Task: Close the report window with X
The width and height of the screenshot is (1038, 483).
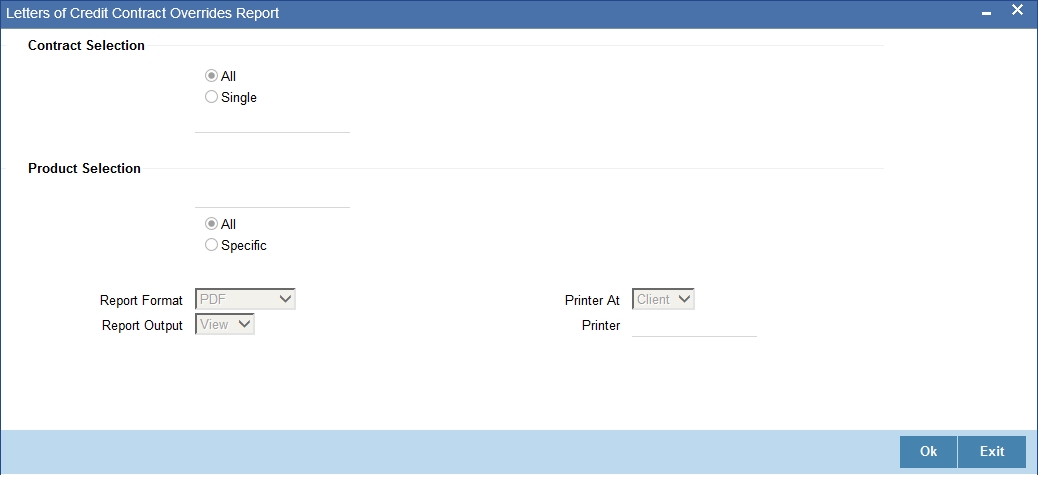Action: tap(1017, 11)
